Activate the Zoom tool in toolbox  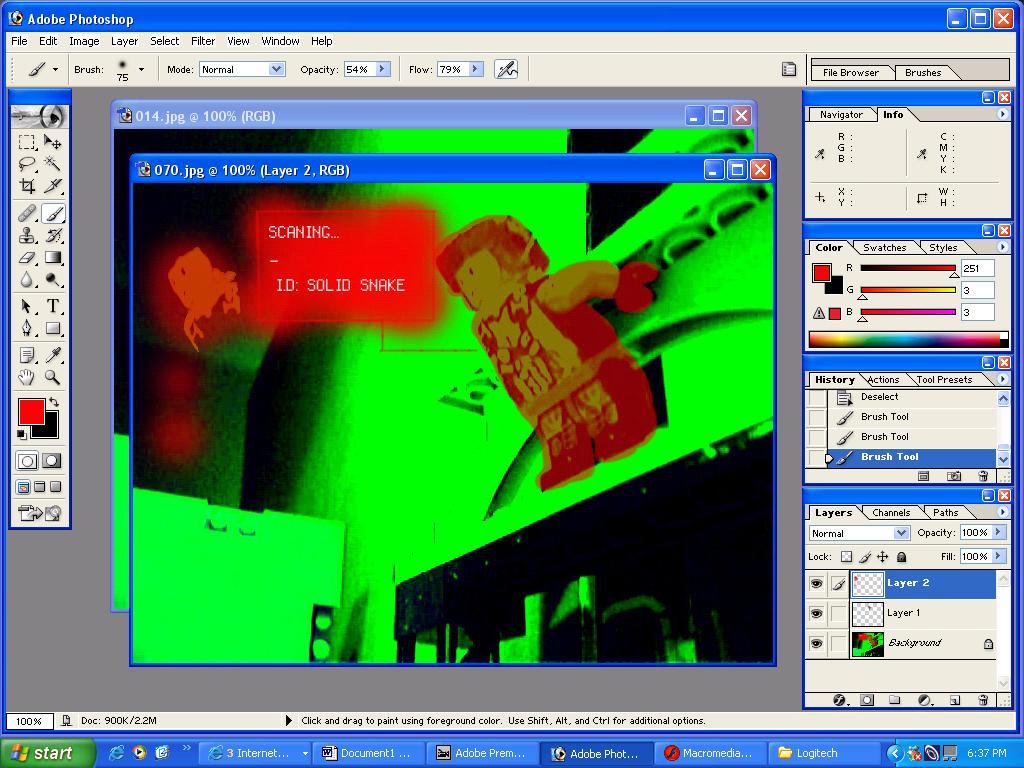click(x=53, y=378)
